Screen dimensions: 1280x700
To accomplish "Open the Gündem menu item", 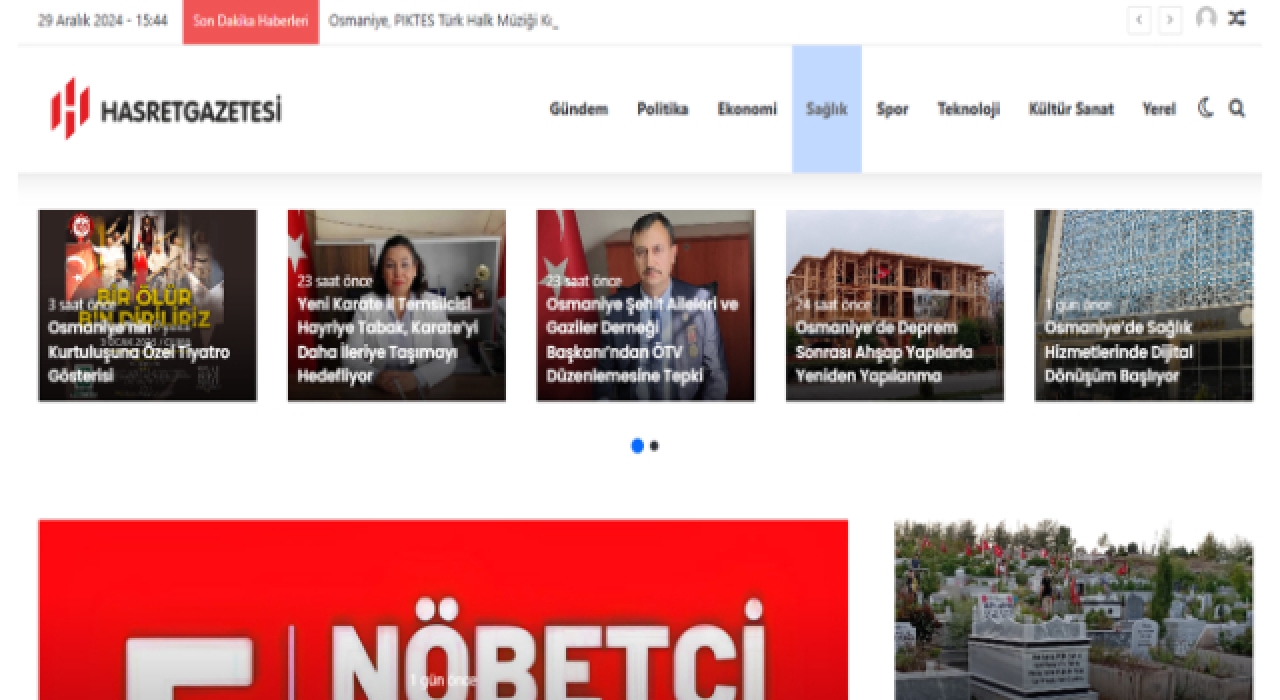I will pos(579,109).
